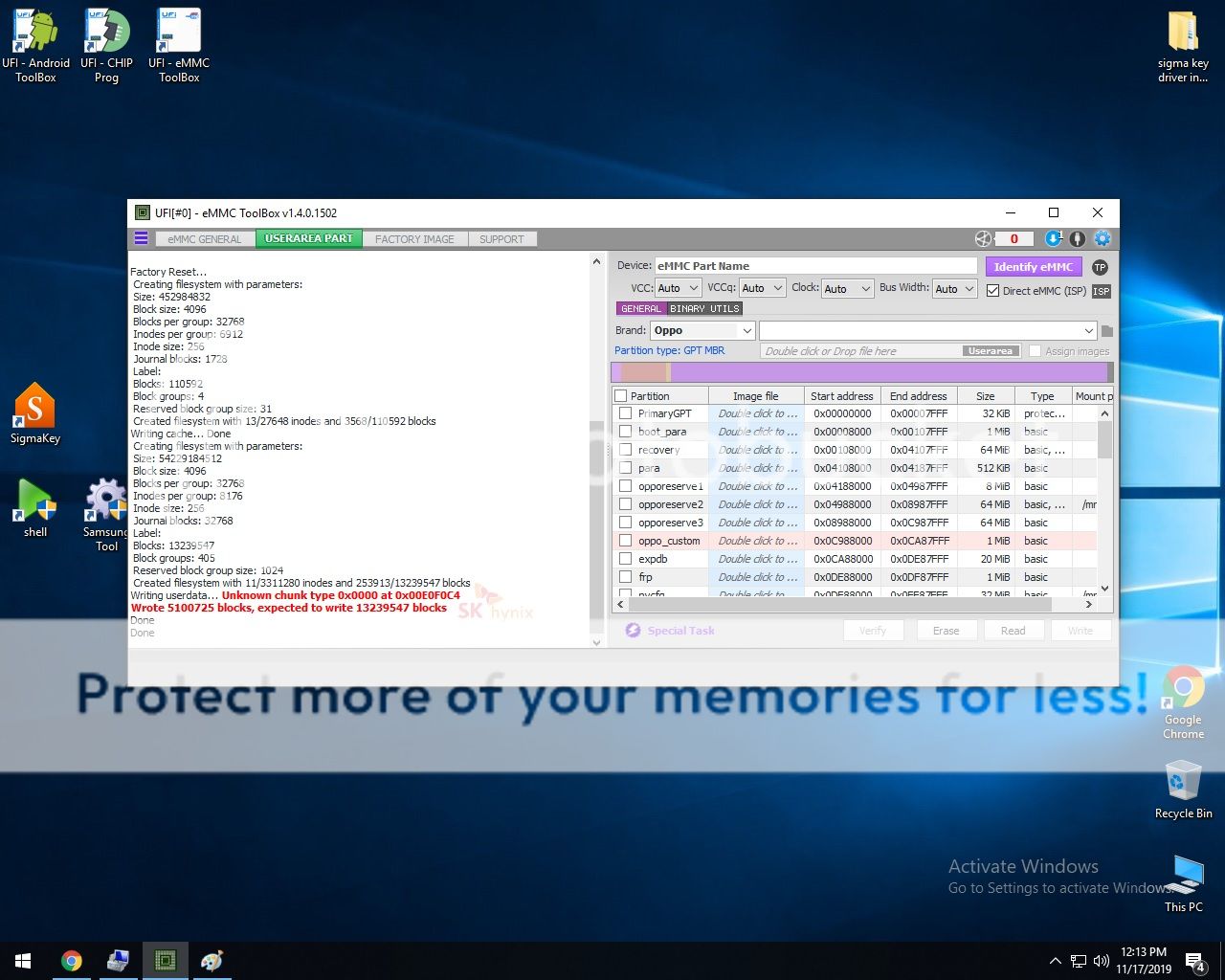Viewport: 1225px width, 980px height.
Task: Switch to FACTORY IMAGE tab
Action: [414, 239]
